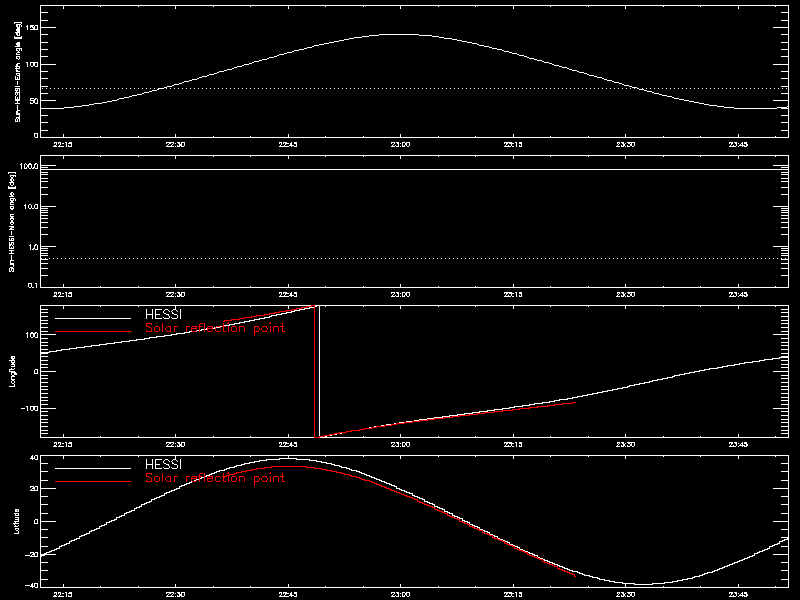The image size is (800, 600).
Task: Click the 0.1 tick label on Sun-HESSI-Noon axis
Action: click(x=32, y=285)
